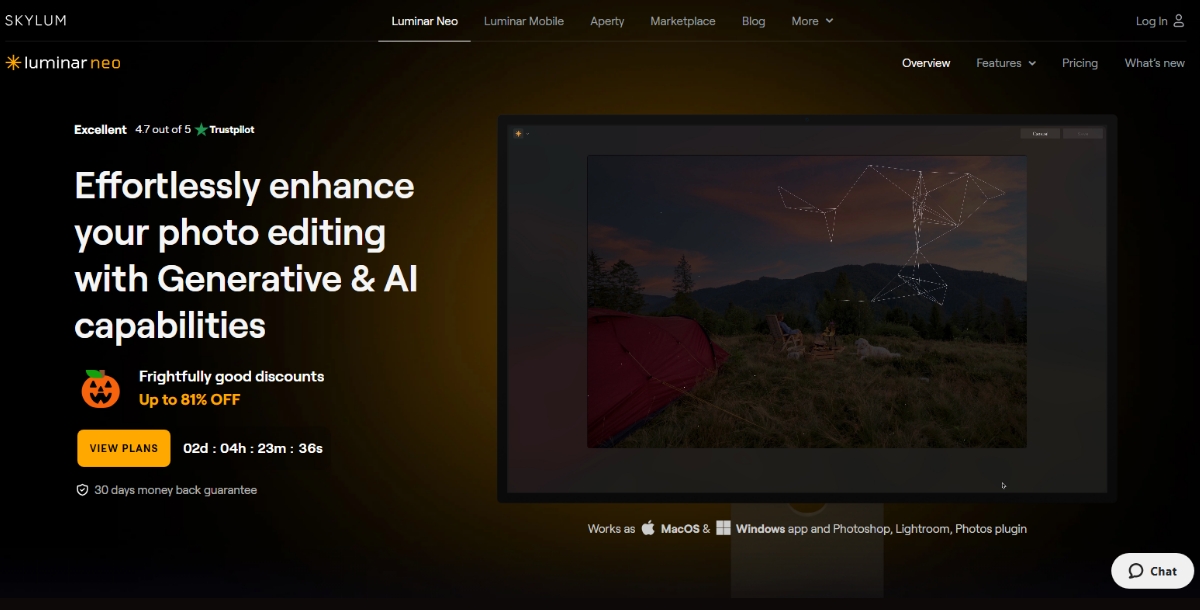Open the Luminar Mobile tab

point(524,21)
